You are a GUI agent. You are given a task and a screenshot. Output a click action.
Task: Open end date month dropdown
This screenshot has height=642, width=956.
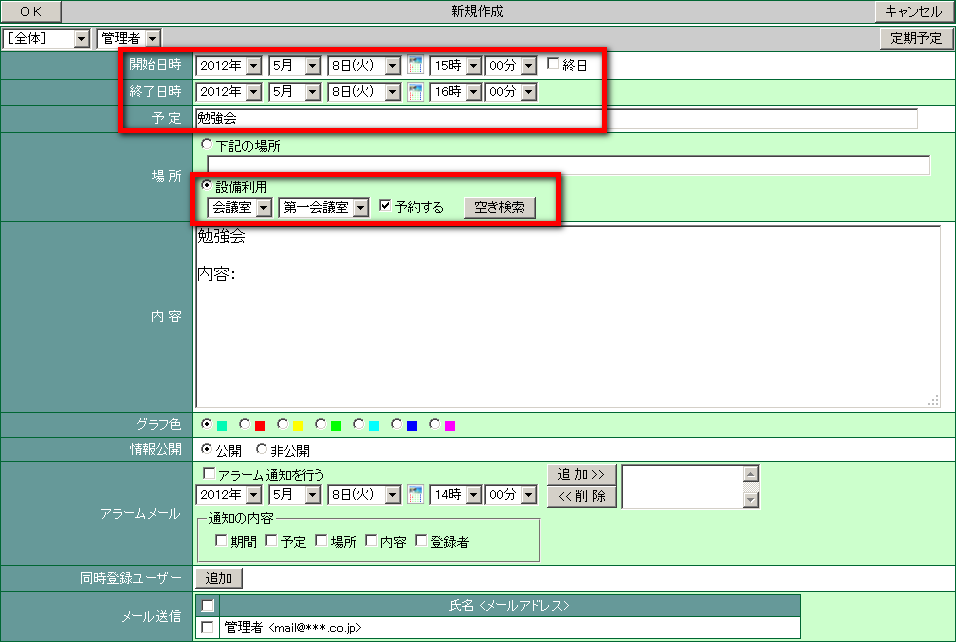(x=294, y=92)
